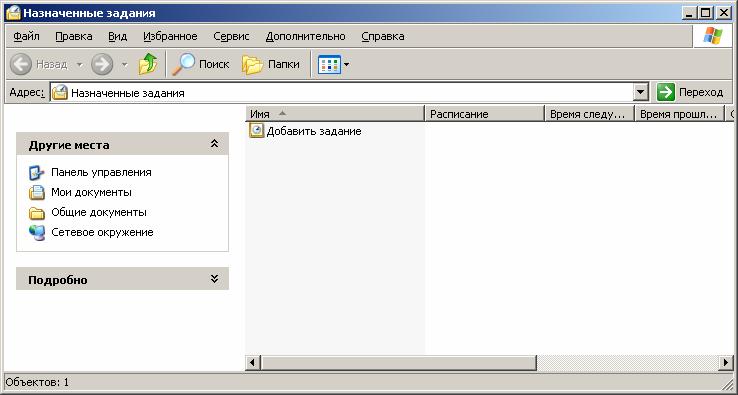738x395 pixels.
Task: Open the Файл menu
Action: click(x=26, y=36)
